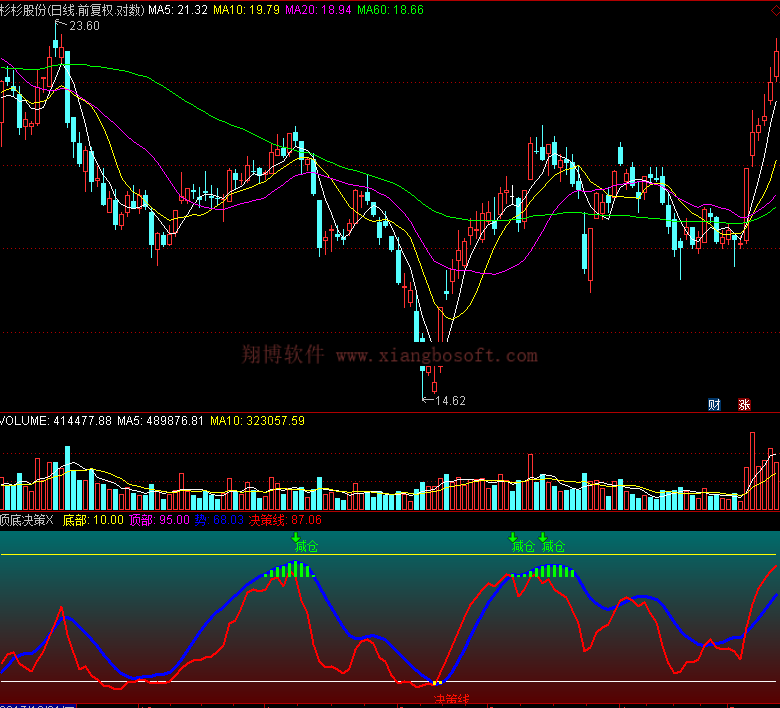Screen dimensions: 780x708
Task: Select the MA10 19.79 indicator label
Action: pos(247,9)
